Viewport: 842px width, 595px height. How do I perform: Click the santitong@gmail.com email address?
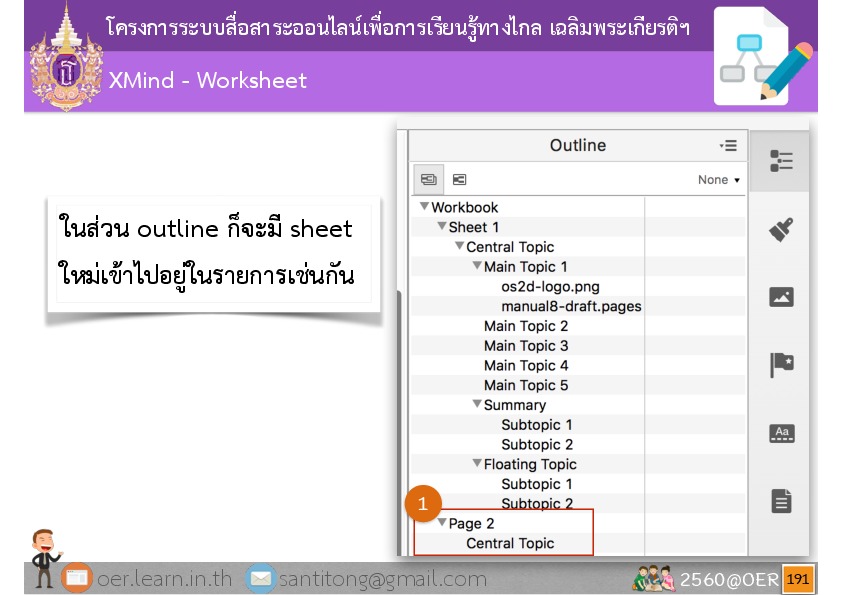click(383, 579)
